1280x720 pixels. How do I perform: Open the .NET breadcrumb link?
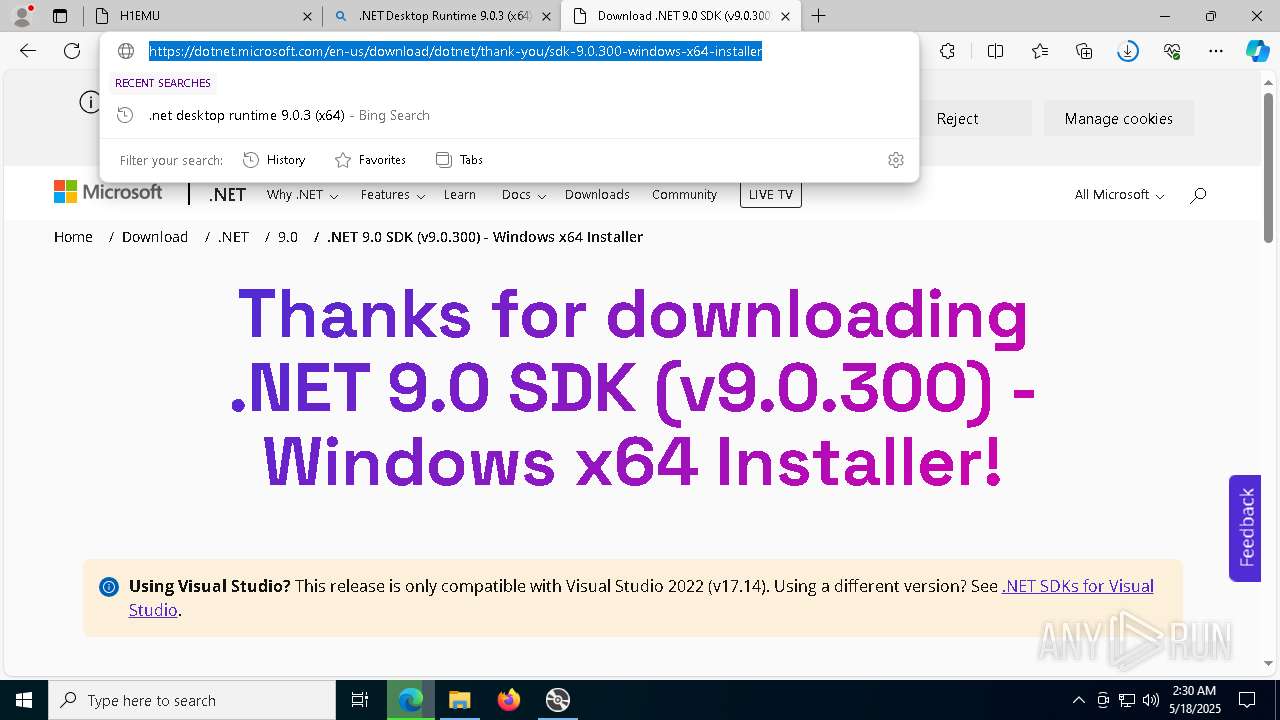(233, 237)
